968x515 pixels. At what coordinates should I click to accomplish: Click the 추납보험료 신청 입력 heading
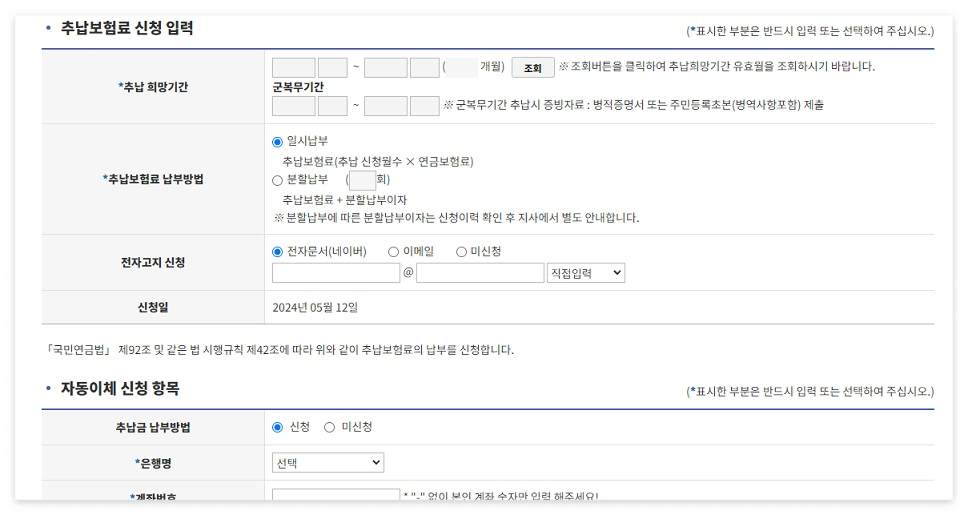pyautogui.click(x=127, y=28)
